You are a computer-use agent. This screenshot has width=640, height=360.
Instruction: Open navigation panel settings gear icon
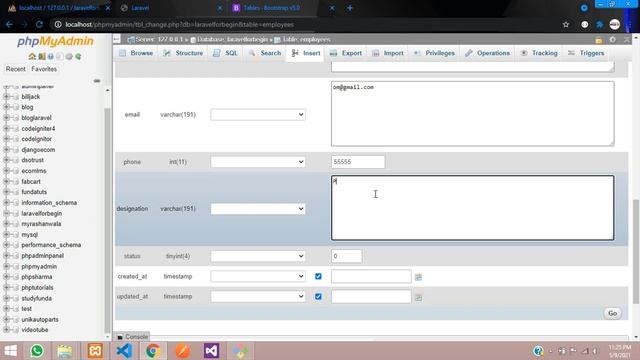pyautogui.click(x=69, y=56)
